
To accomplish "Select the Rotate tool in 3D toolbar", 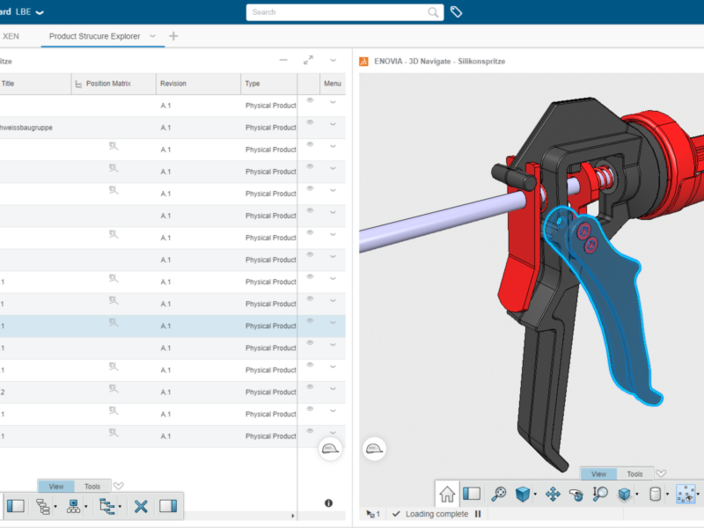I will pos(576,494).
